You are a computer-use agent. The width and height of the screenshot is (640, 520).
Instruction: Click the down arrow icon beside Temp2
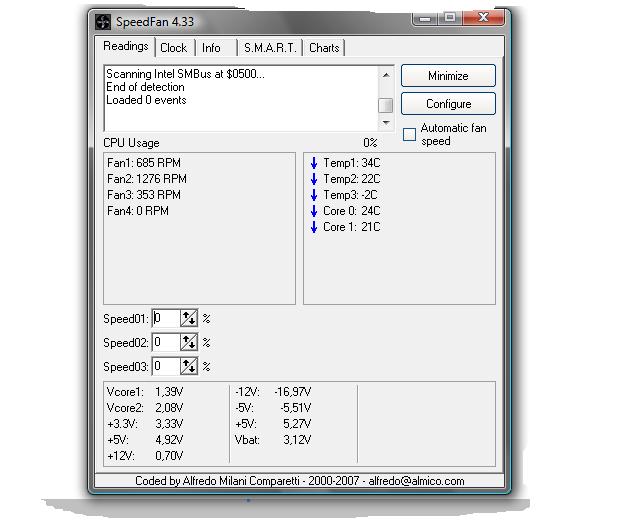[x=314, y=179]
